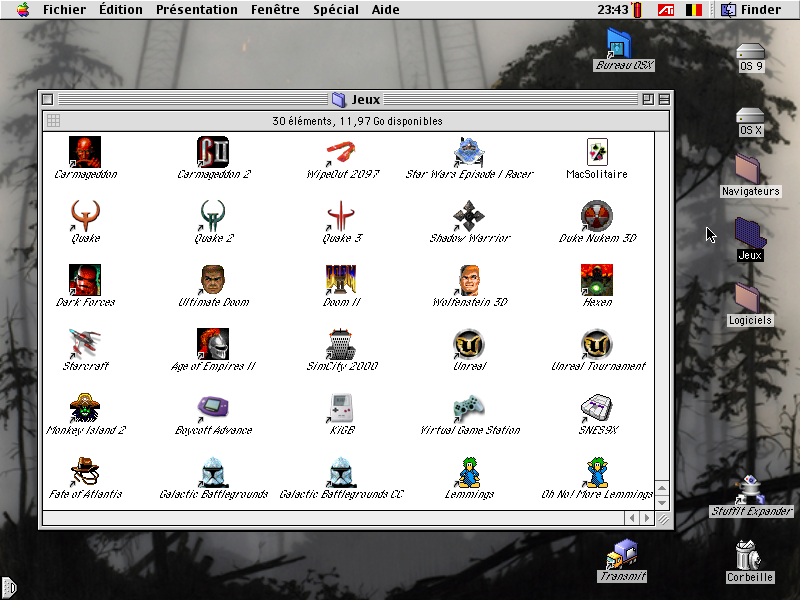Click the Shadow Warrior shuriken icon
The height and width of the screenshot is (600, 800).
coord(469,215)
